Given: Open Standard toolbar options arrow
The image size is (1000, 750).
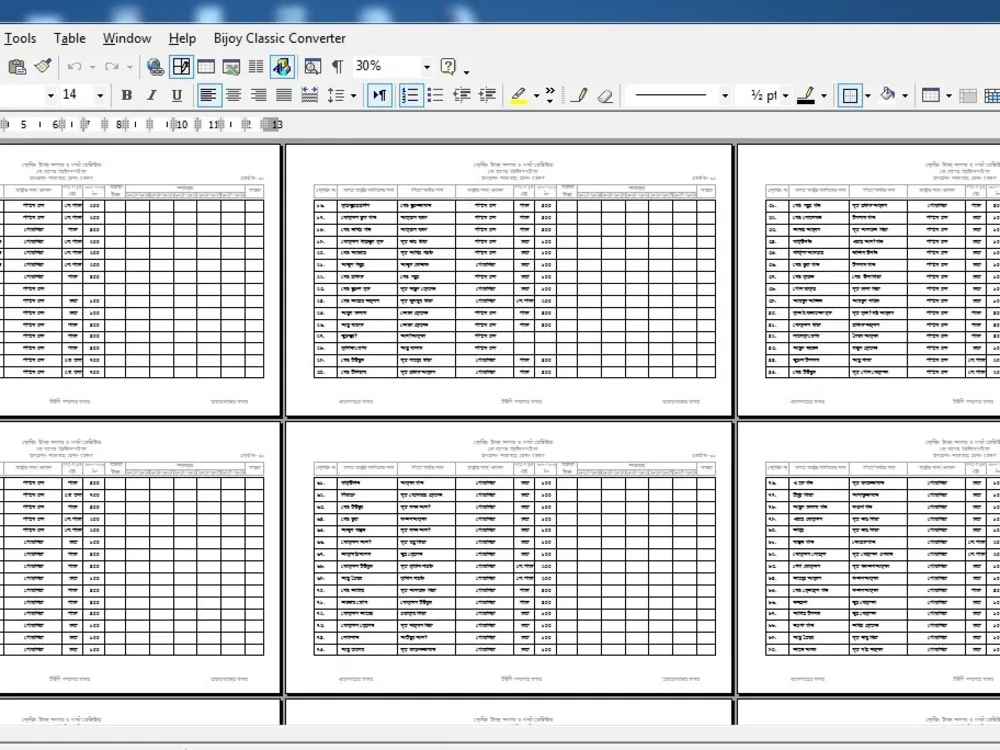Looking at the screenshot, I should (x=467, y=71).
